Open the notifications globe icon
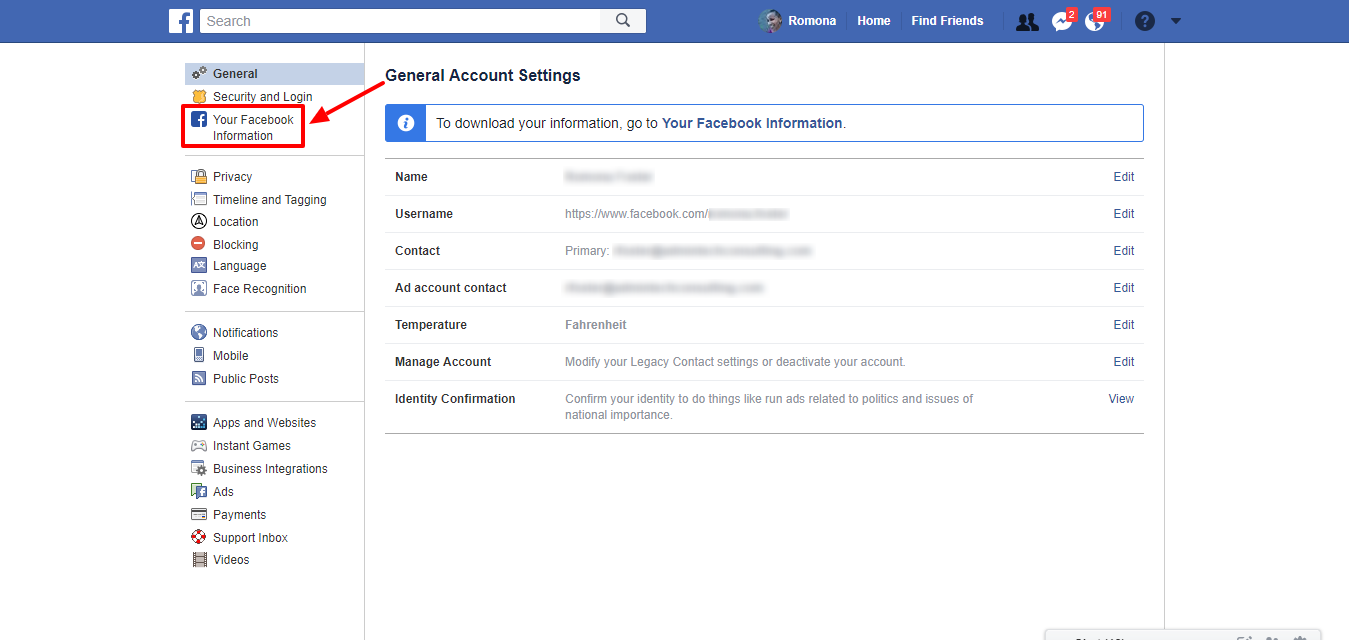Image resolution: width=1349 pixels, height=640 pixels. tap(1095, 21)
